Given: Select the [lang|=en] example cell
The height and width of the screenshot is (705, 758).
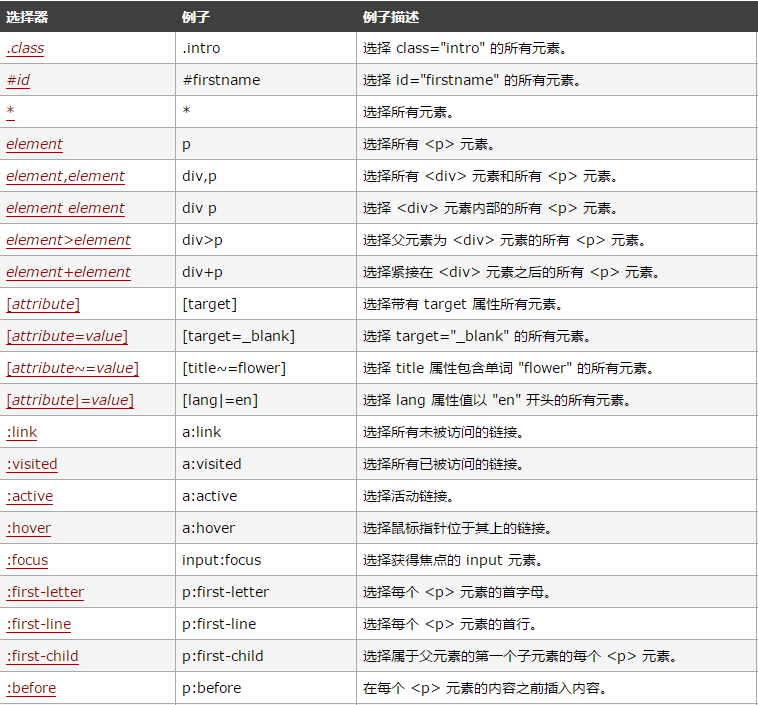Looking at the screenshot, I should point(266,400).
